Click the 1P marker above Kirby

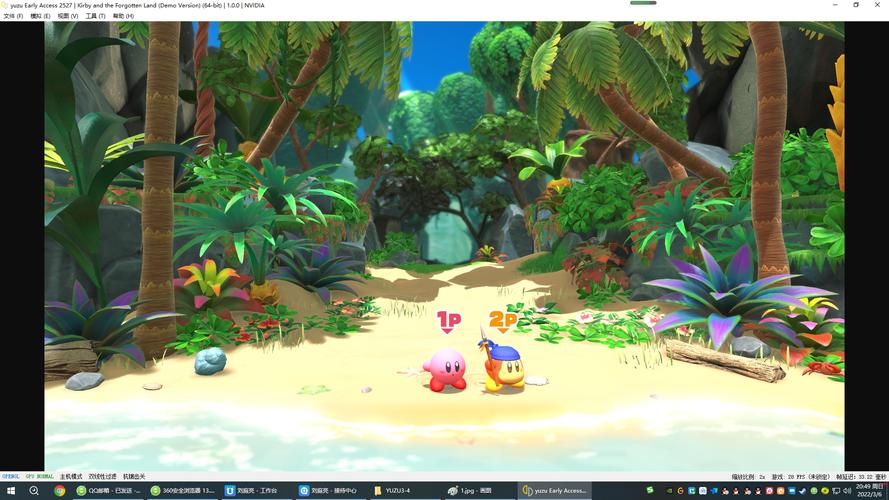point(448,322)
